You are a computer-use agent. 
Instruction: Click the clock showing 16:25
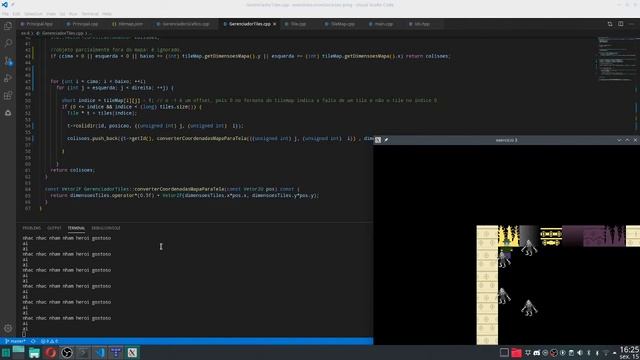pyautogui.click(x=629, y=350)
